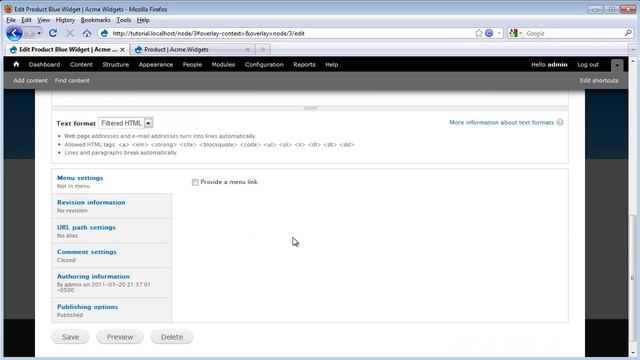The image size is (640, 360).
Task: Reload the page with the refresh icon
Action: (53, 33)
